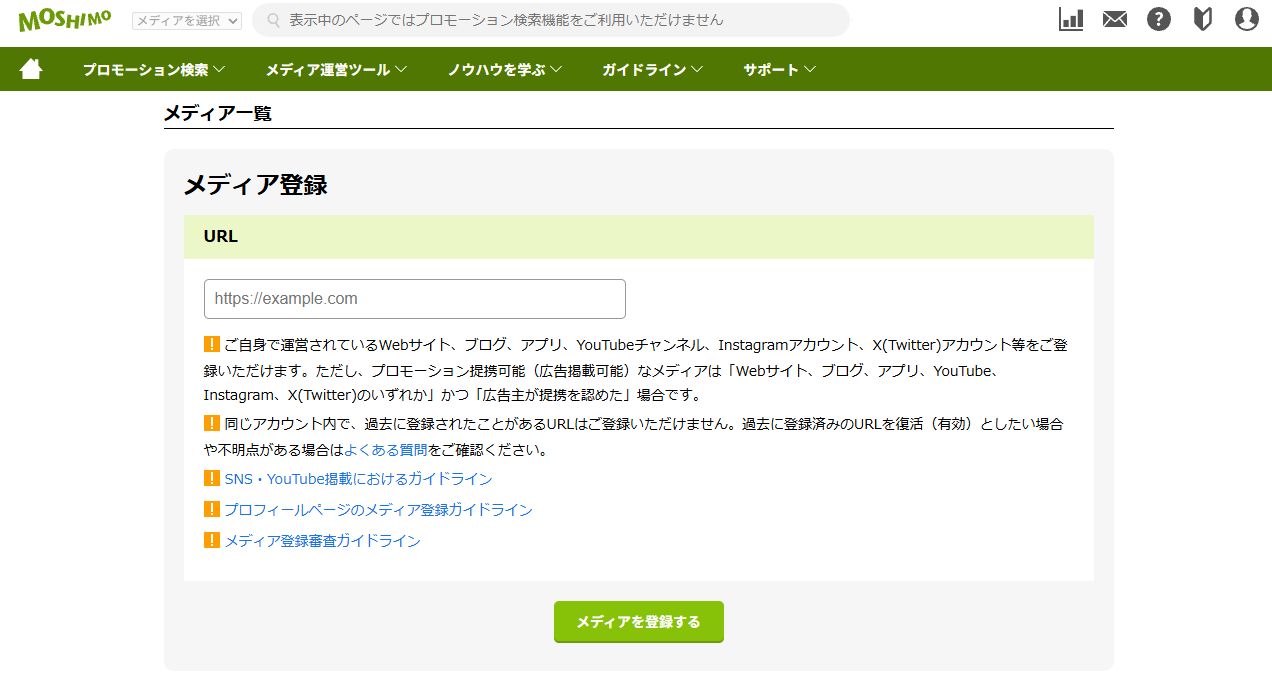Open the メディアを選択 dropdown
1272x686 pixels.
[187, 20]
